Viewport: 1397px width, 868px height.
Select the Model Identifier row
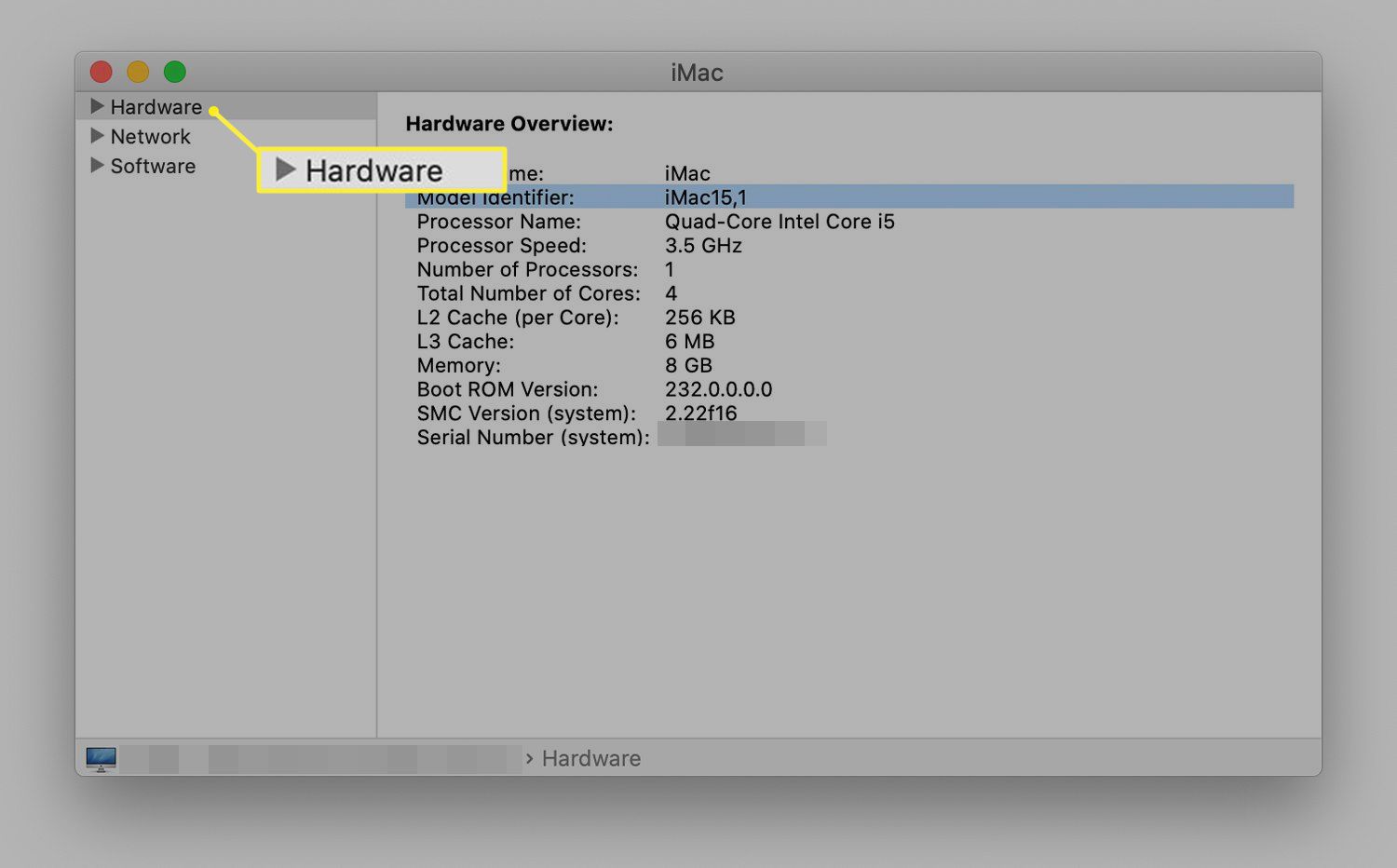(x=849, y=197)
